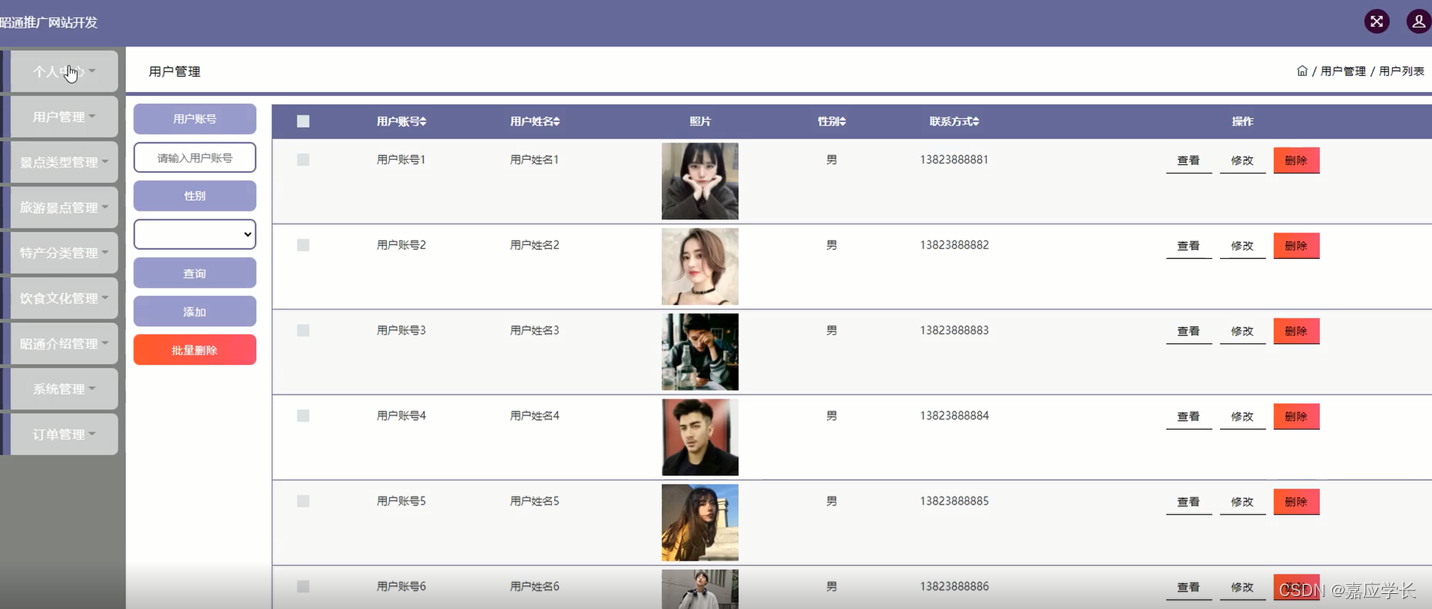The width and height of the screenshot is (1432, 609).
Task: Expand the 特产分类管理 sidebar menu
Action: tap(64, 253)
